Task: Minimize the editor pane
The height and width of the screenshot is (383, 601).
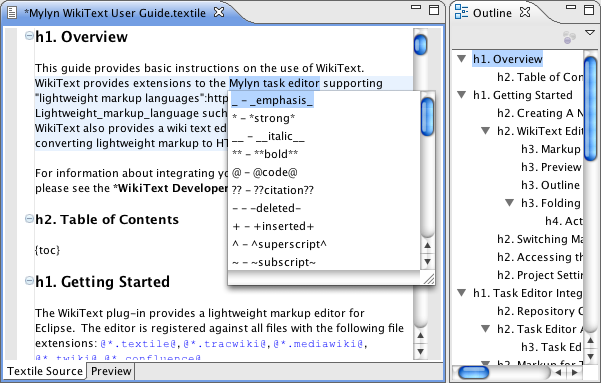Action: (x=416, y=7)
